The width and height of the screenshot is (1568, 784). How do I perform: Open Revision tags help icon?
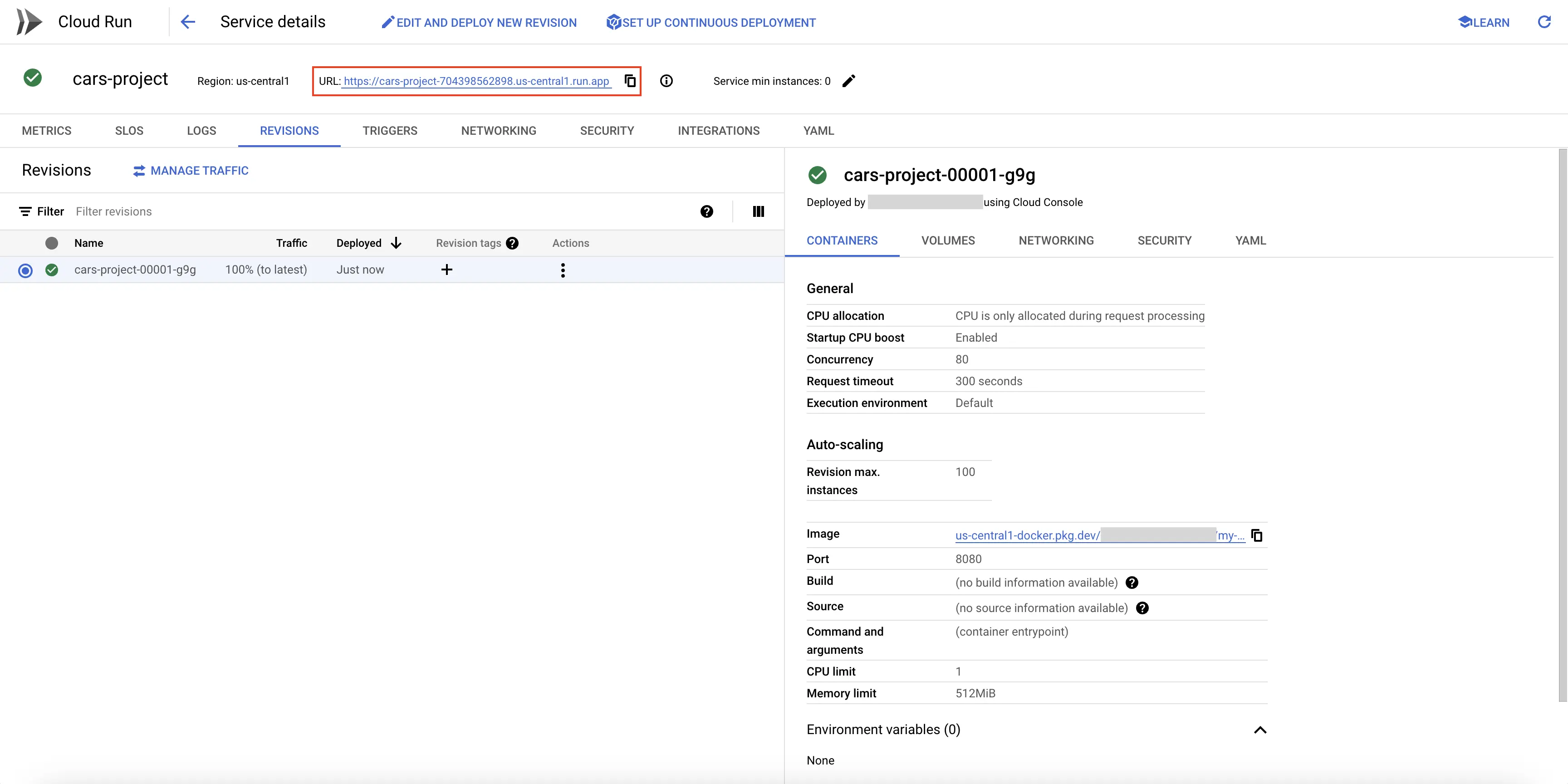click(513, 243)
